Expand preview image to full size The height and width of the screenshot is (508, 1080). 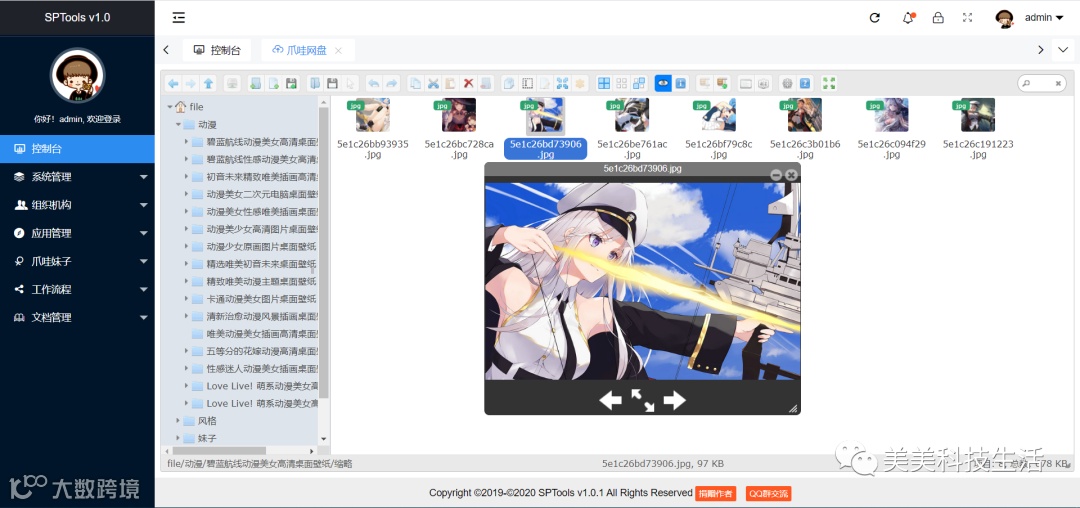643,400
